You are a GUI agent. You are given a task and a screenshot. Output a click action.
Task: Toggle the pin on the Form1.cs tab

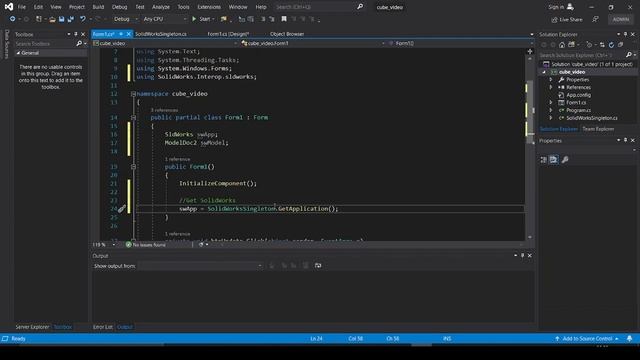pos(121,34)
